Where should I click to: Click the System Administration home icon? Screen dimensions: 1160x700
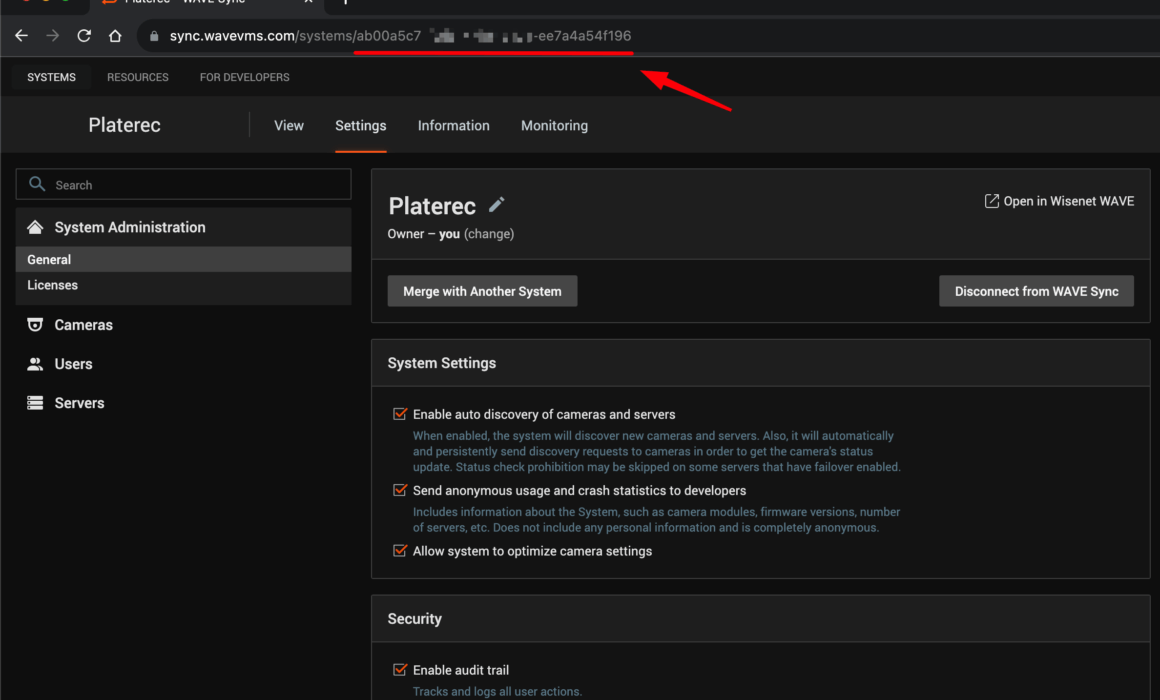[35, 227]
